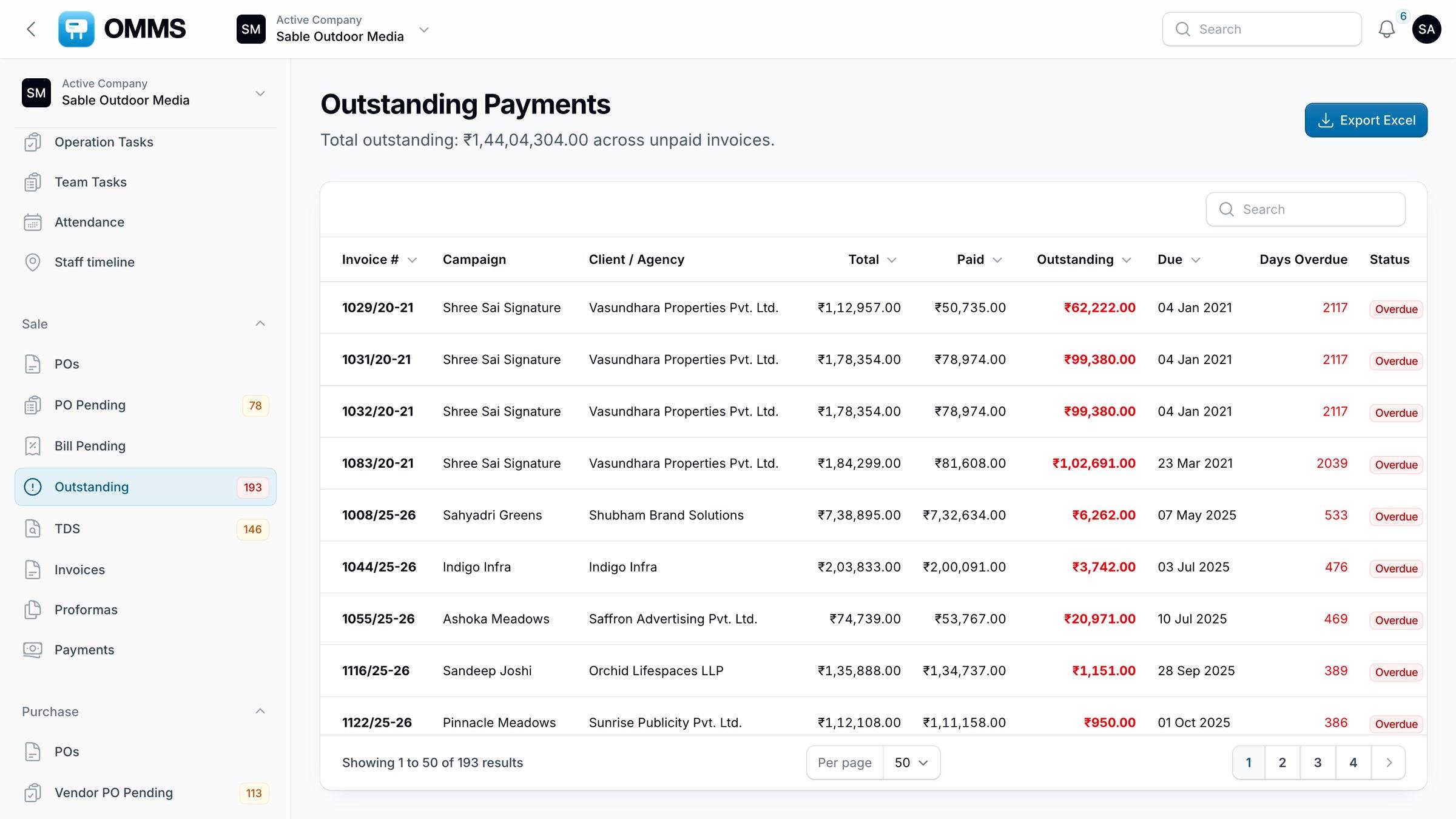Click the 193 badge on Outstanding

click(x=252, y=487)
